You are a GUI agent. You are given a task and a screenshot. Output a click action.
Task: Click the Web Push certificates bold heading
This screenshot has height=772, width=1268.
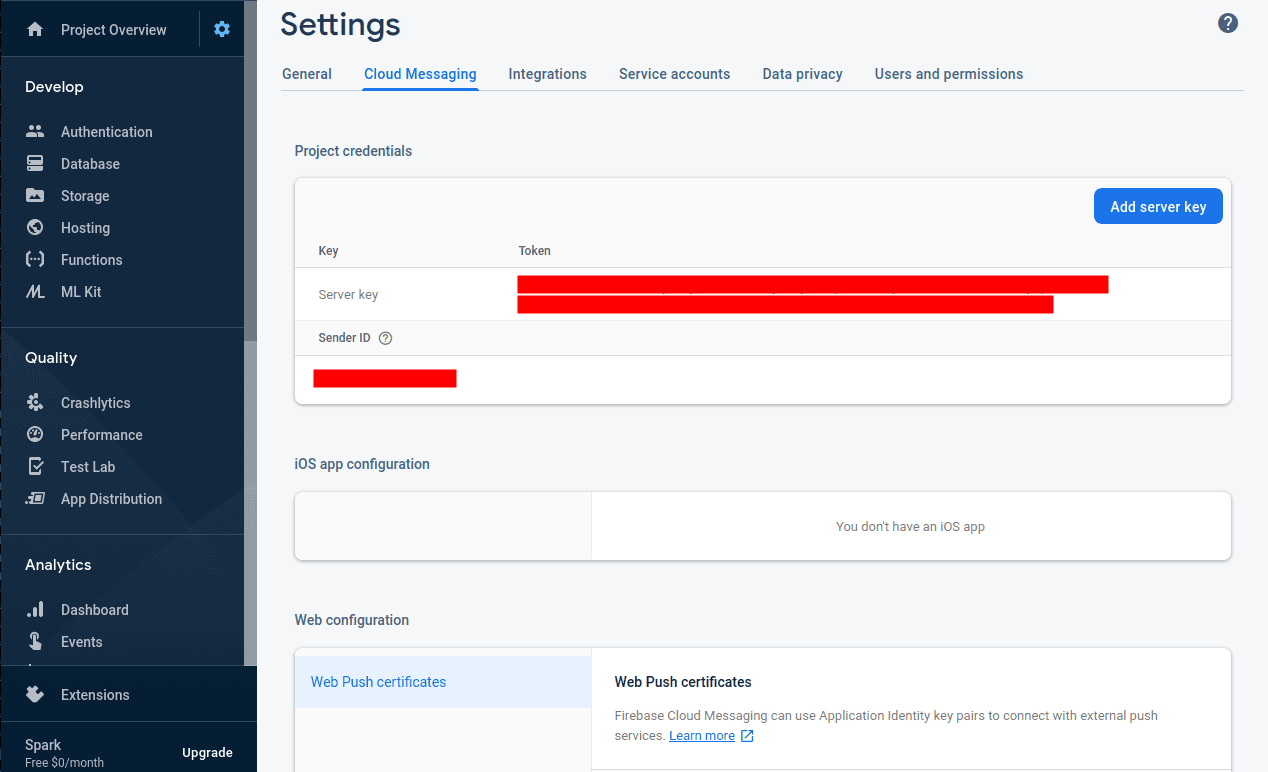click(683, 682)
